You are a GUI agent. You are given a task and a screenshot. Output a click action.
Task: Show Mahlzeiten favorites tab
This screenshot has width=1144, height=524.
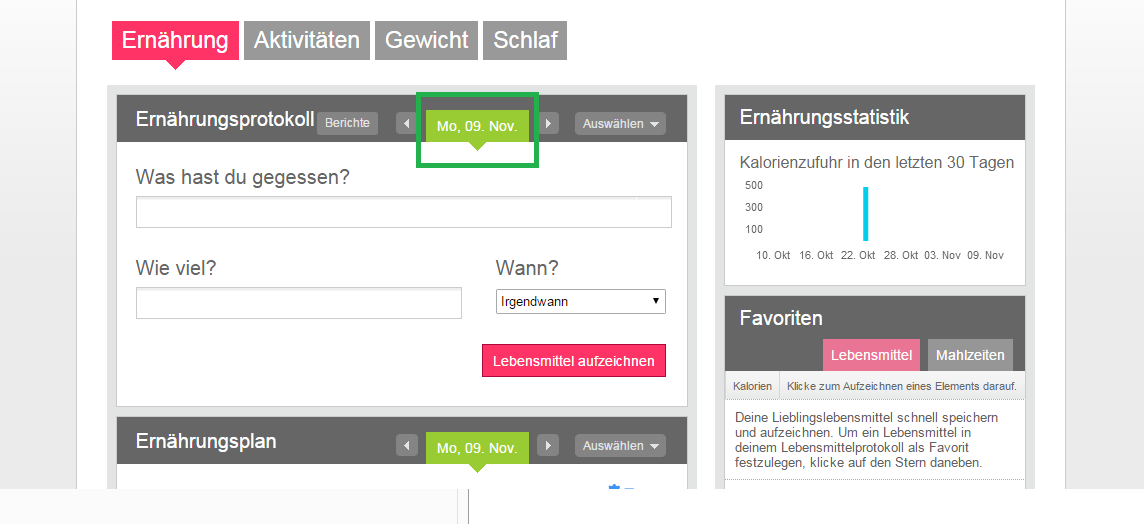[970, 355]
